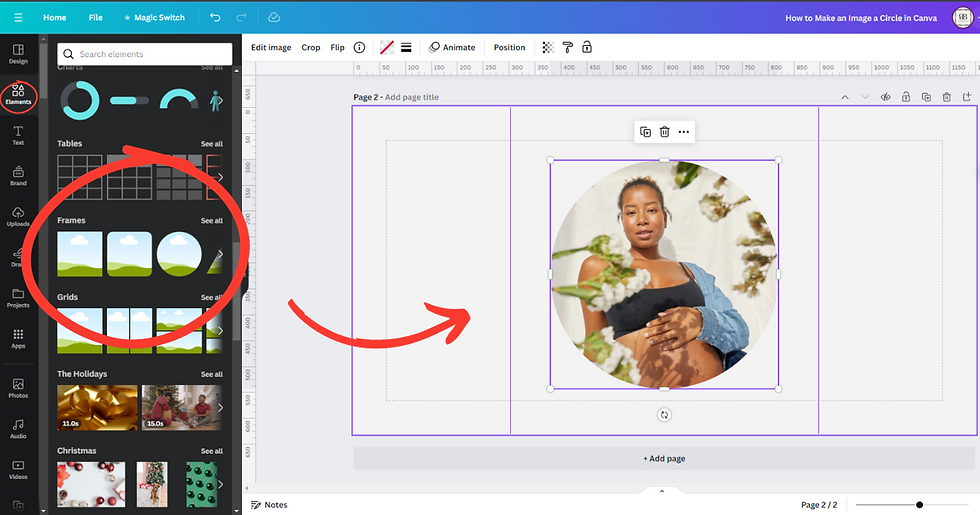Open the File menu
980x515 pixels.
pos(96,18)
